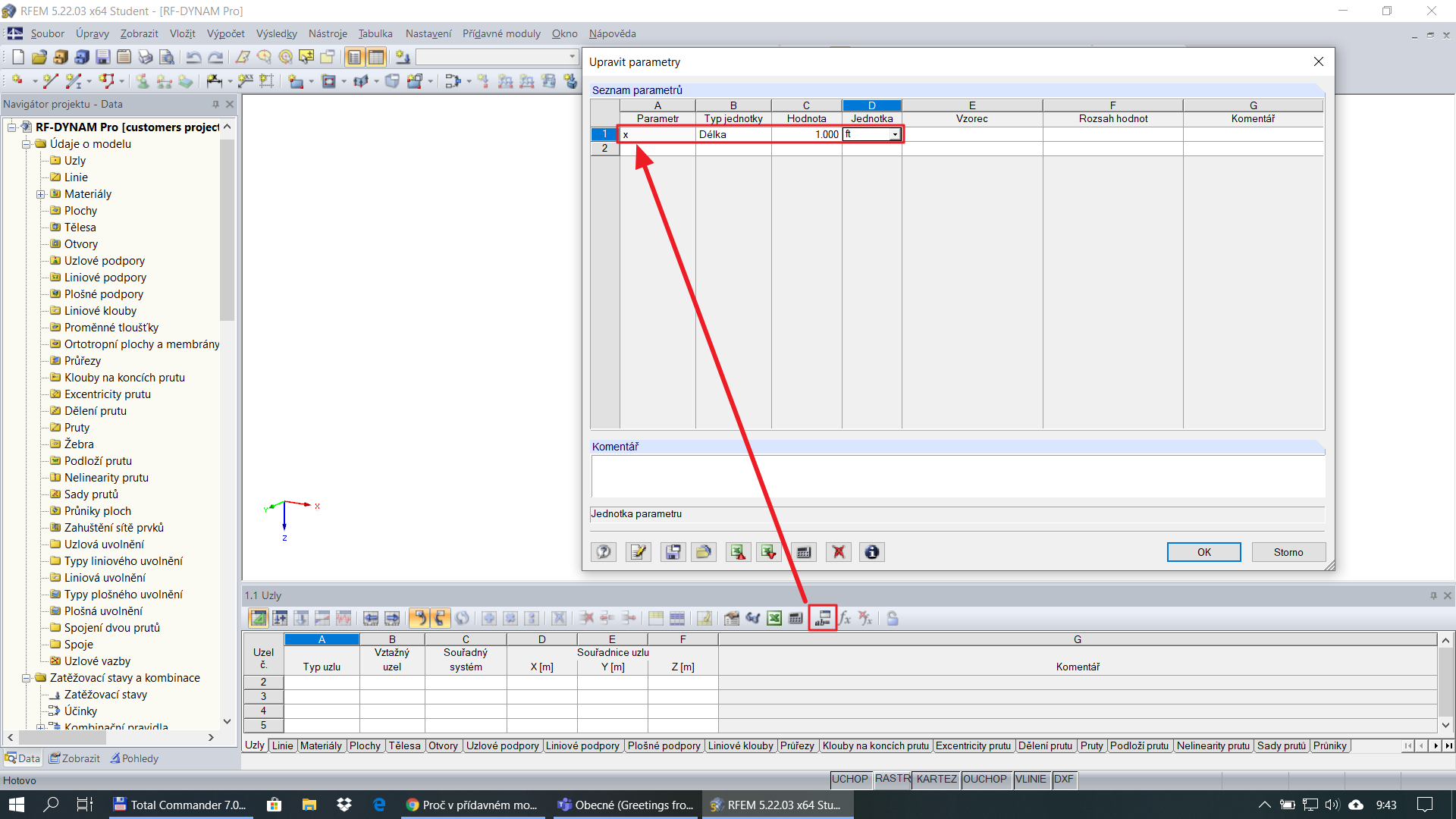Screen dimensions: 1456x819
Task: Click the Excel export icon in the table toolbar
Action: coord(774,618)
